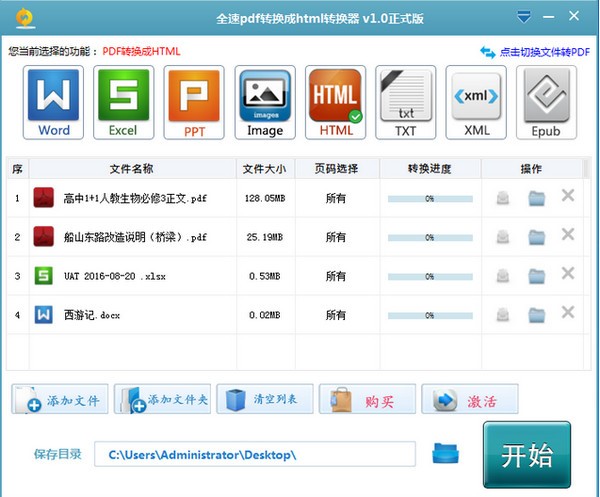Viewport: 600px width, 497px height.
Task: Choose the Image output format
Action: pyautogui.click(x=264, y=102)
